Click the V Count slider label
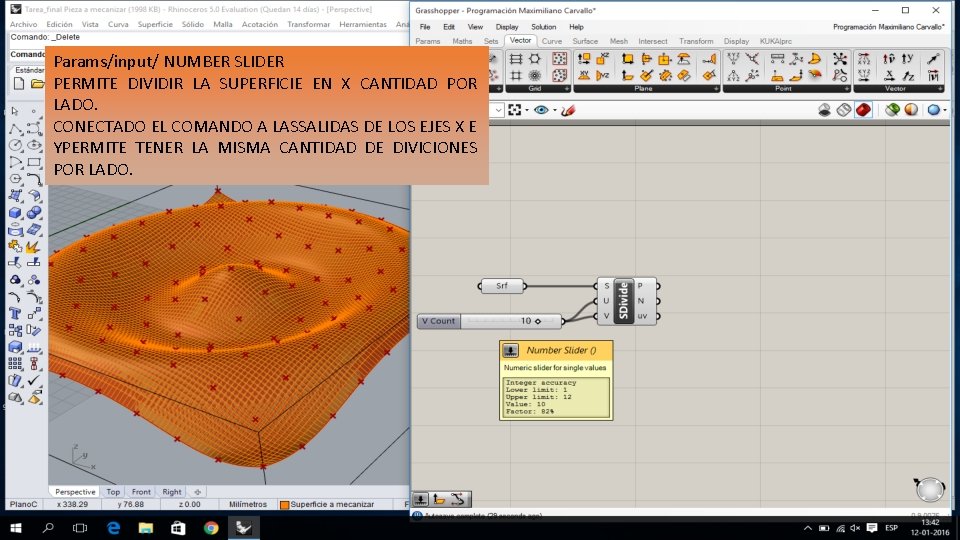 (x=439, y=321)
